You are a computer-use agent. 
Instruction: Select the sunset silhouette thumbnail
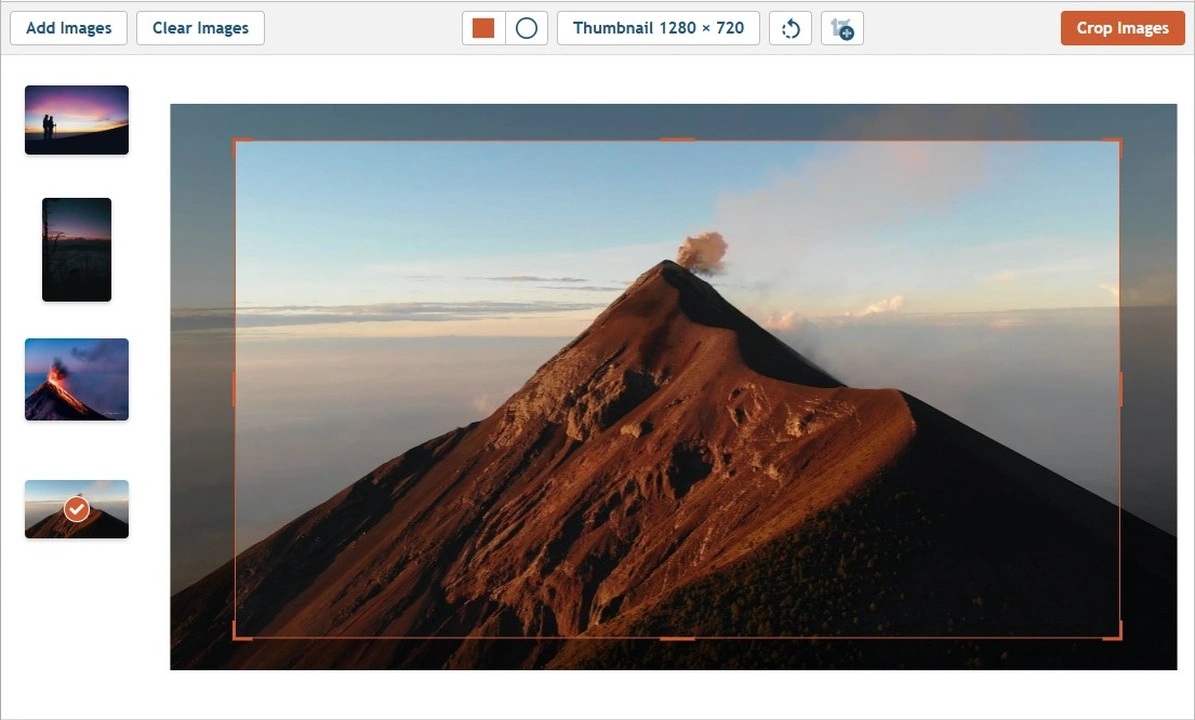77,120
